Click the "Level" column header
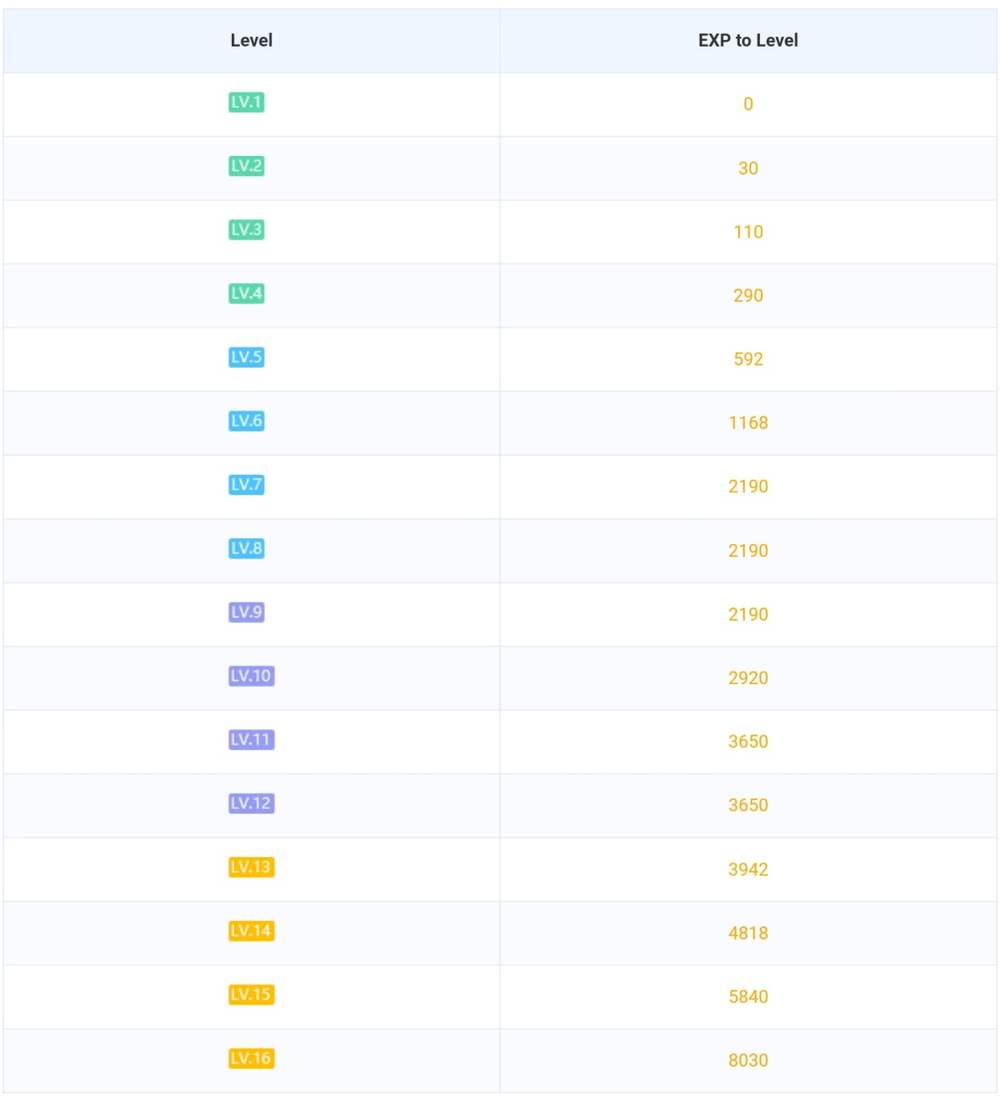 tap(251, 41)
